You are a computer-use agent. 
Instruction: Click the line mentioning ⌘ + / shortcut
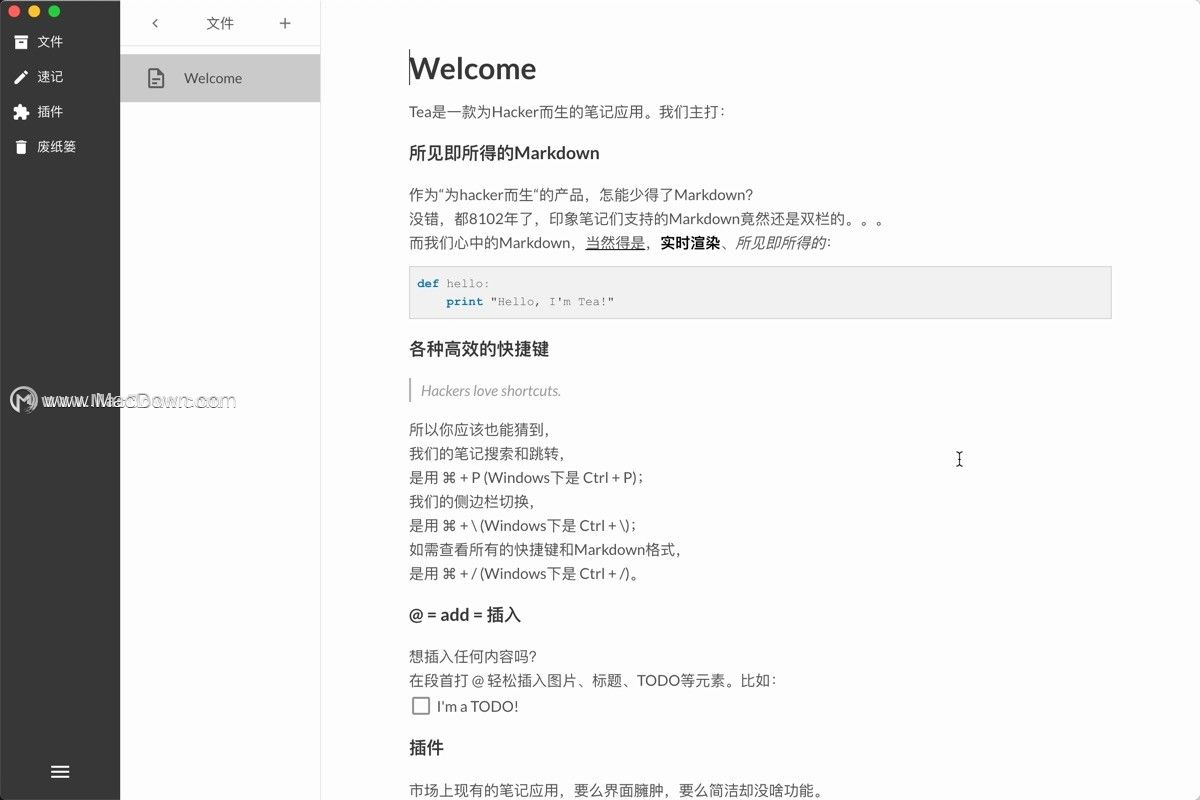click(524, 574)
